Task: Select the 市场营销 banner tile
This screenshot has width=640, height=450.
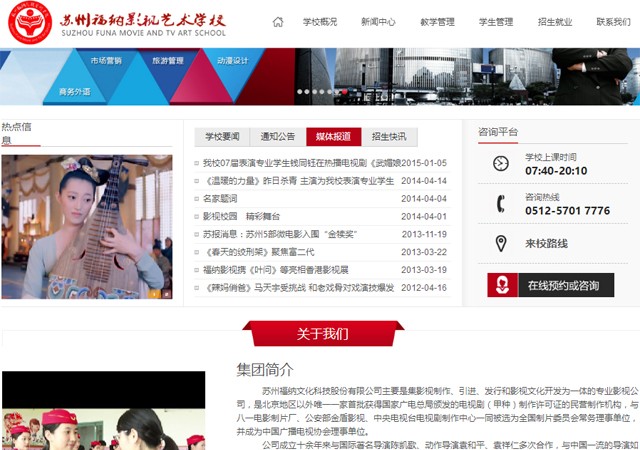Action: tap(106, 61)
